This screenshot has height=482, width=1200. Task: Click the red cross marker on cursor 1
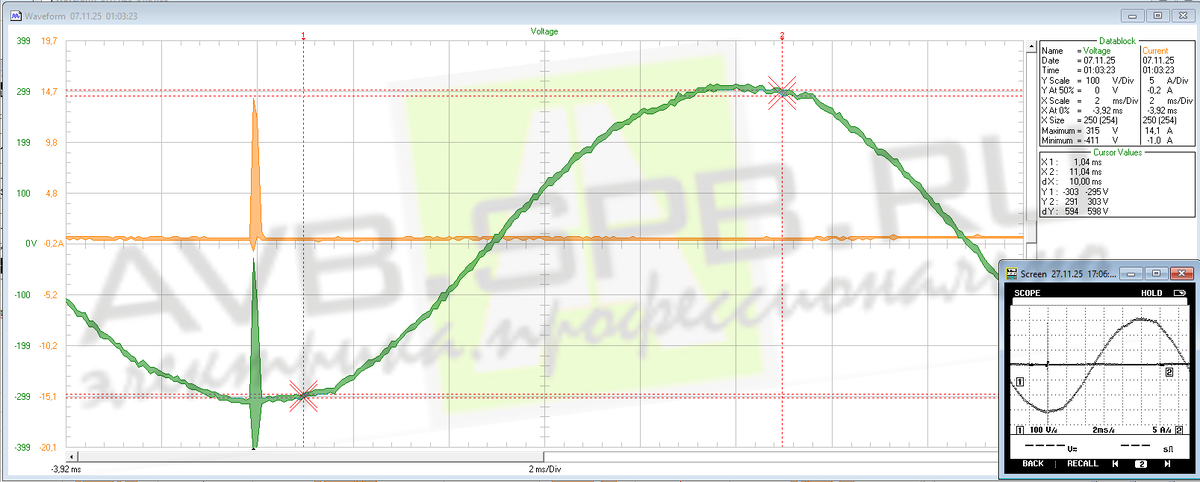[x=303, y=396]
